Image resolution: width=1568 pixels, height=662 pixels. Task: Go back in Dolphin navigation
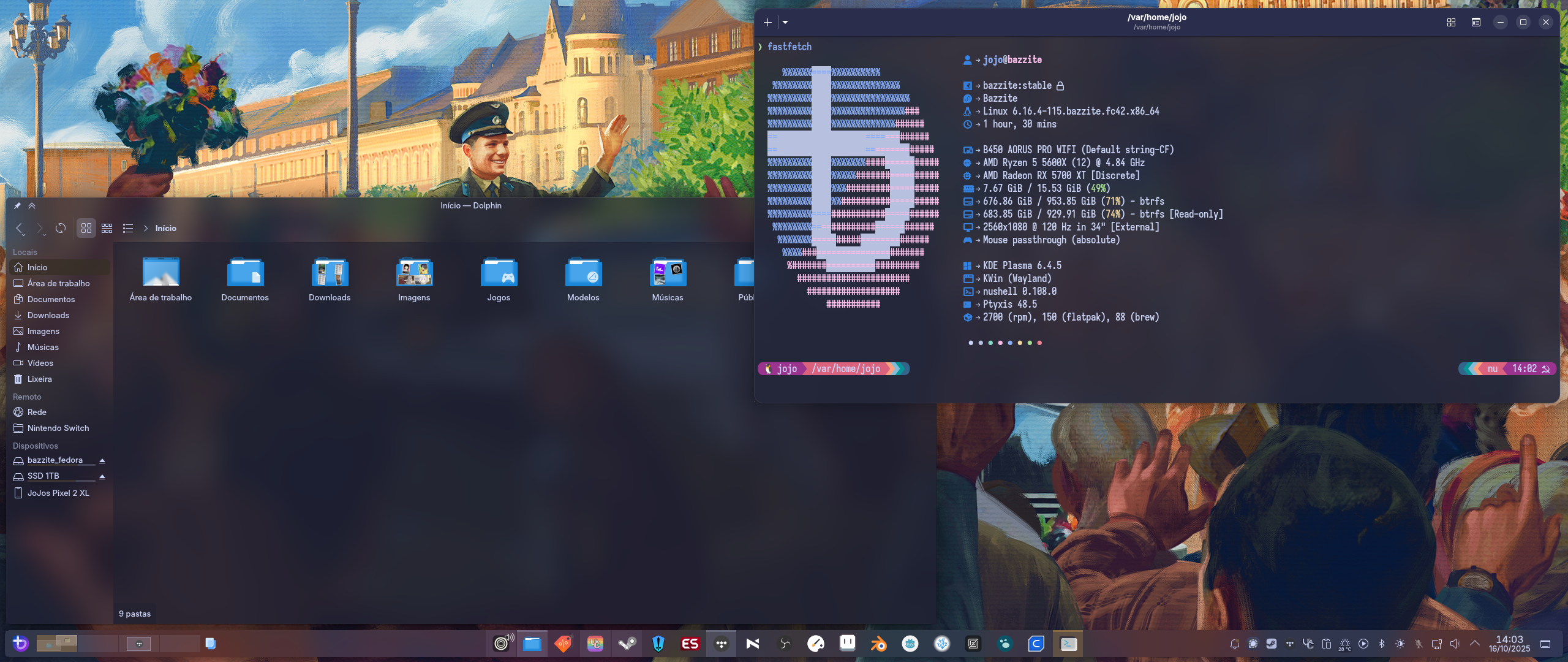click(x=20, y=228)
